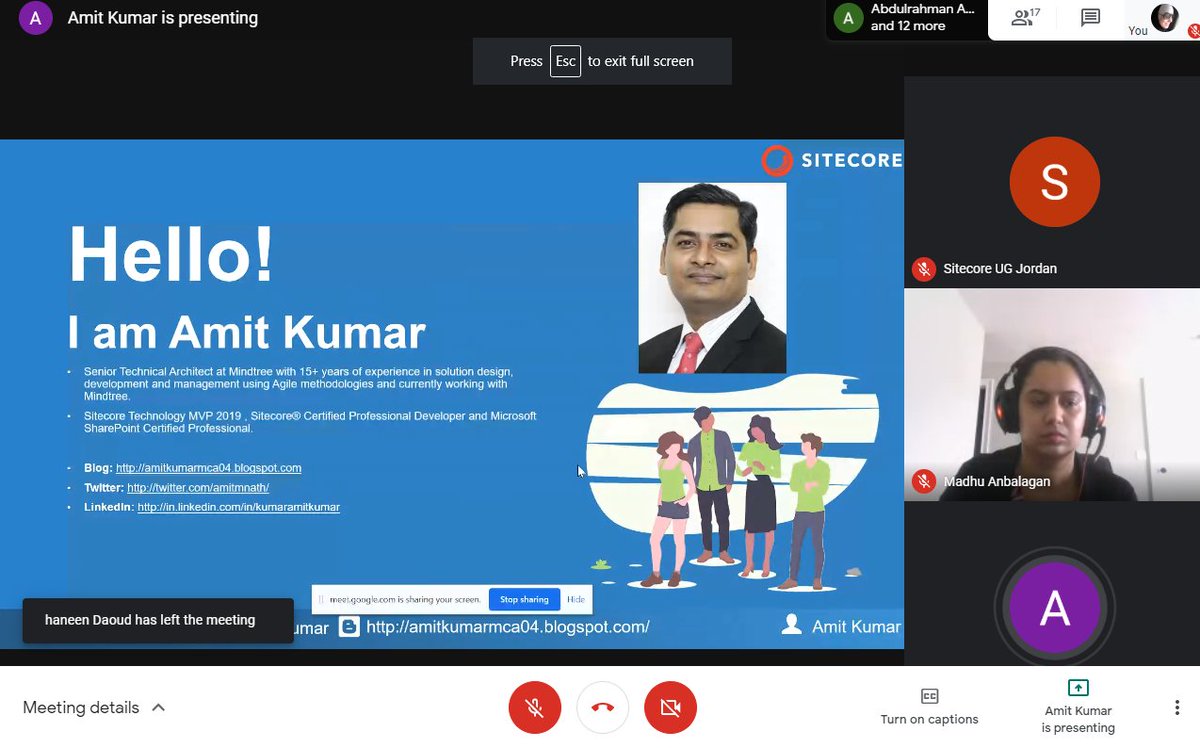Click 'Amit Kumar is presenting' title text
Screen dimensions: 1200x748
[x=163, y=18]
